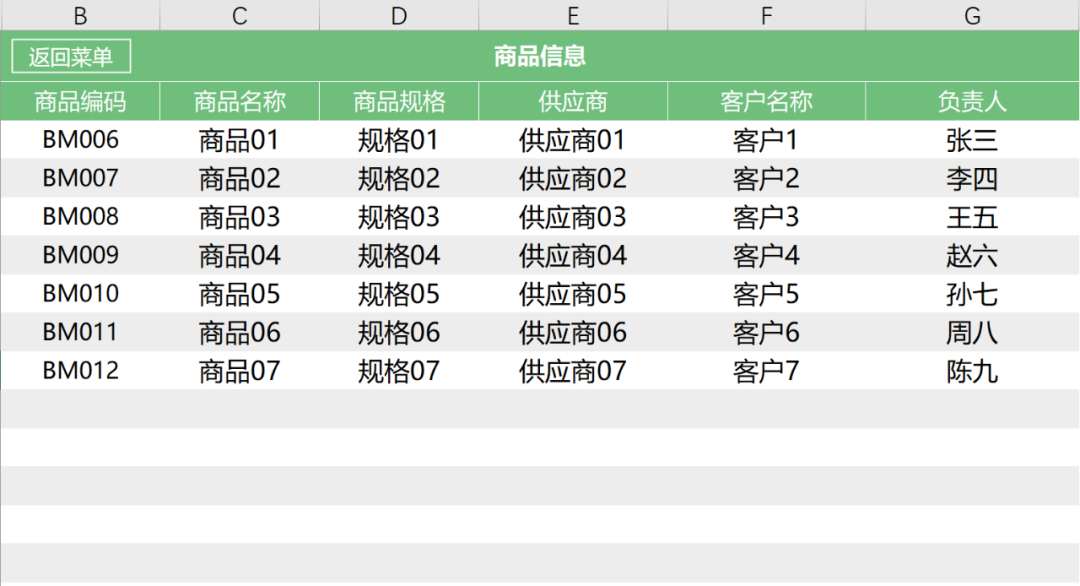Click the 商品编码 header cell

coord(80,101)
